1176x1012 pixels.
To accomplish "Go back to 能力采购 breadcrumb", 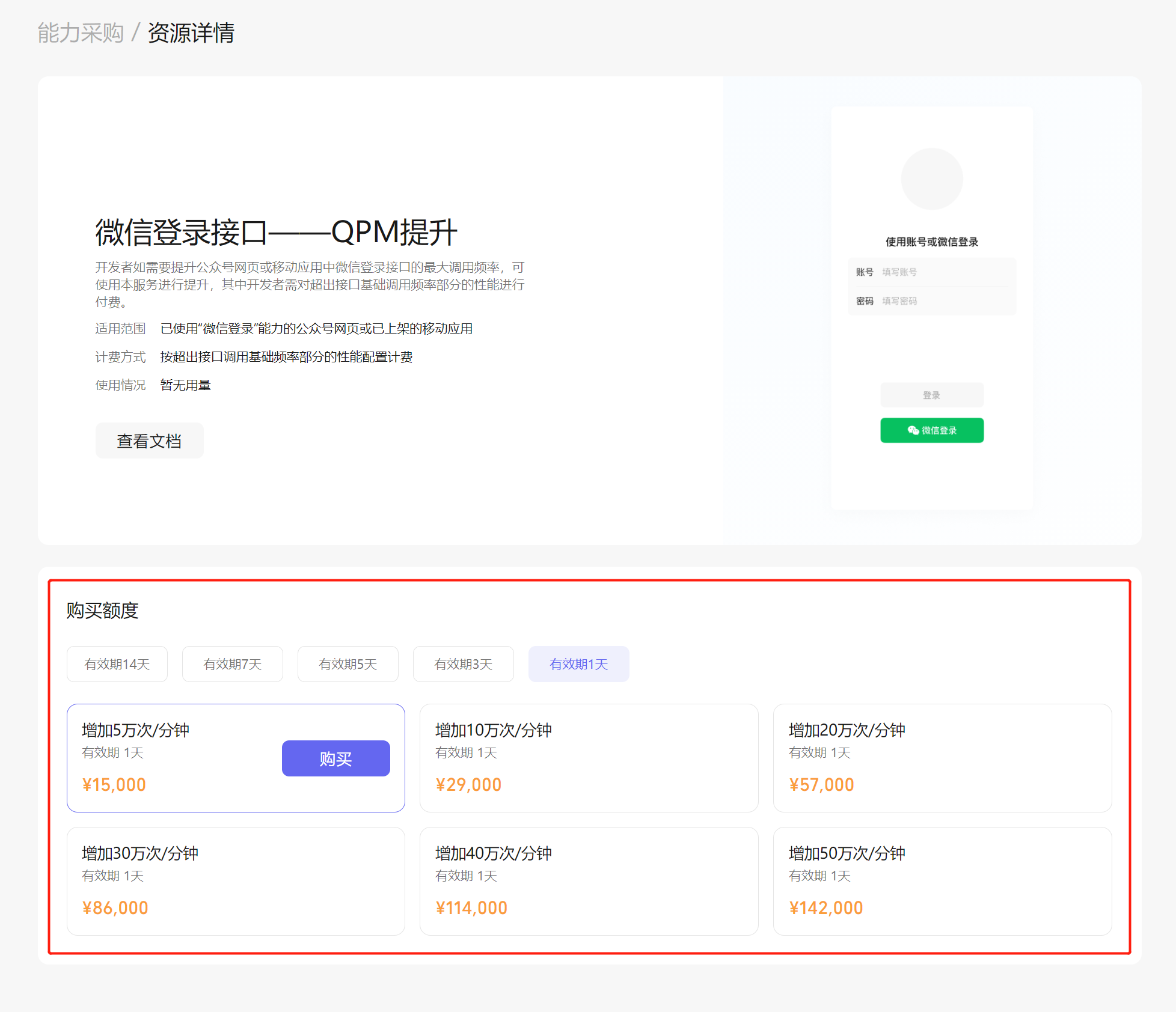I will pos(81,32).
